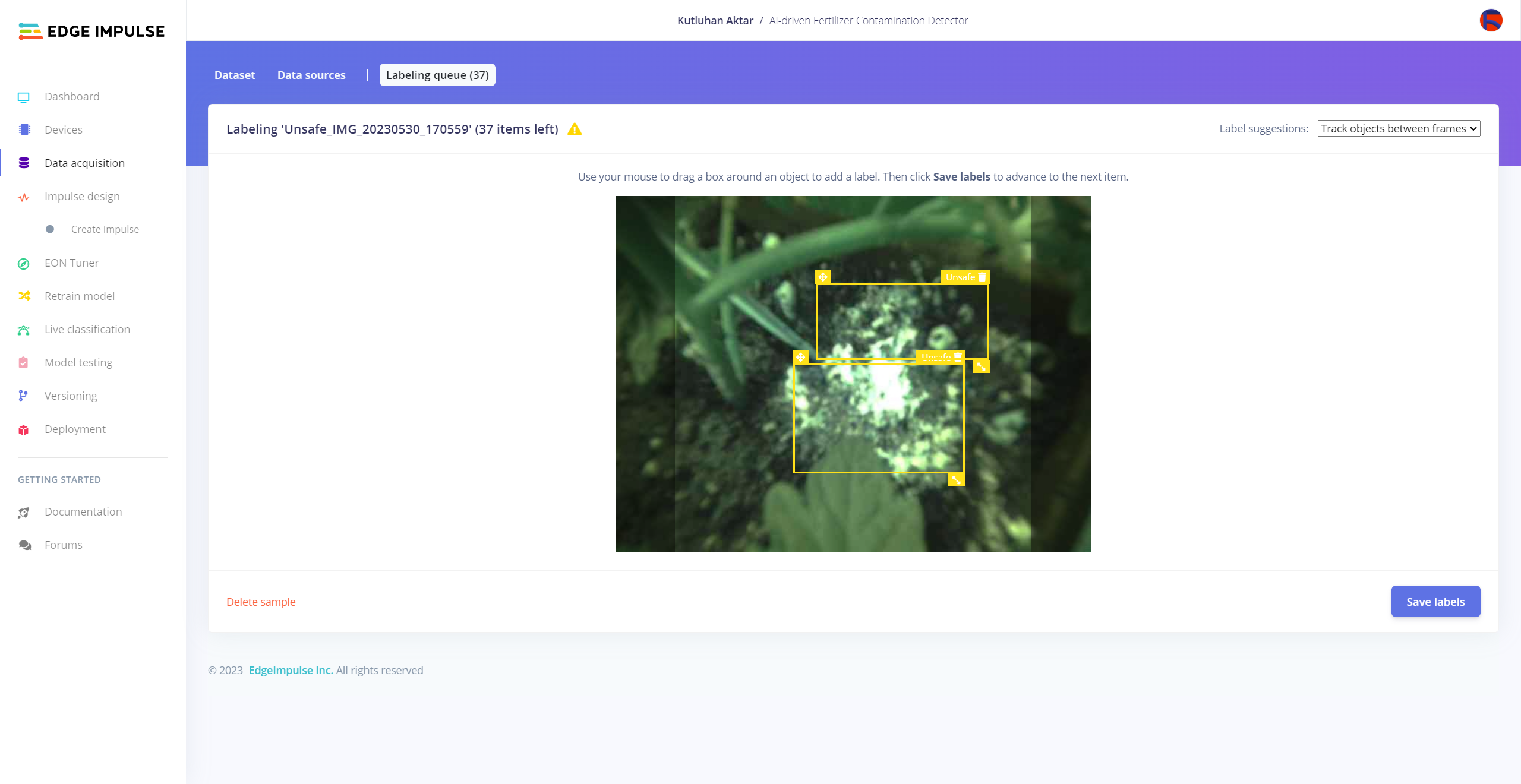
Task: Expand the Impulse design section
Action: (82, 196)
